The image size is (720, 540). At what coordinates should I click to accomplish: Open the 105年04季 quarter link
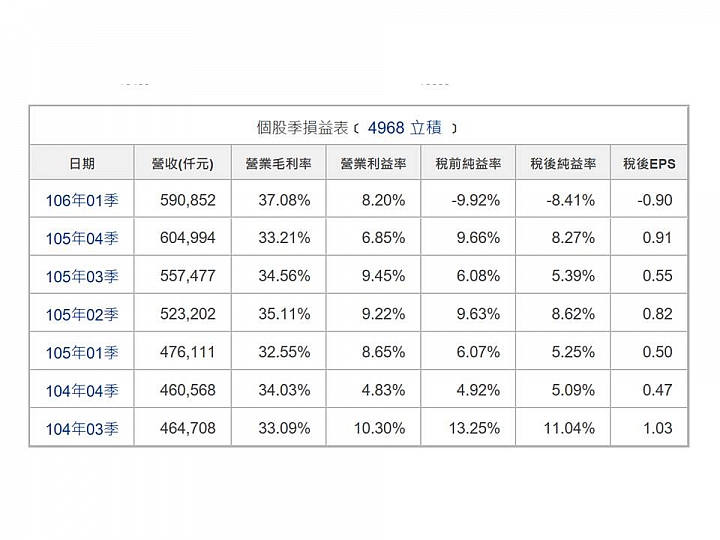coord(82,239)
